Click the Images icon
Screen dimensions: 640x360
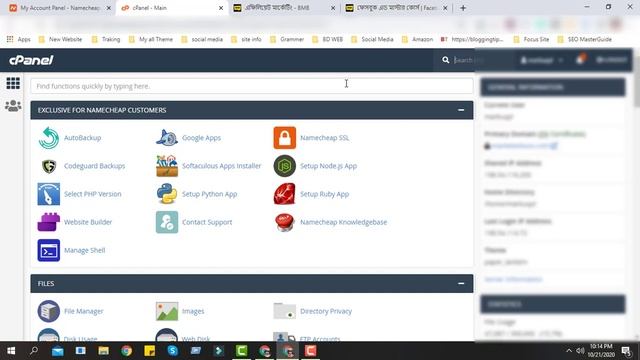(x=167, y=311)
